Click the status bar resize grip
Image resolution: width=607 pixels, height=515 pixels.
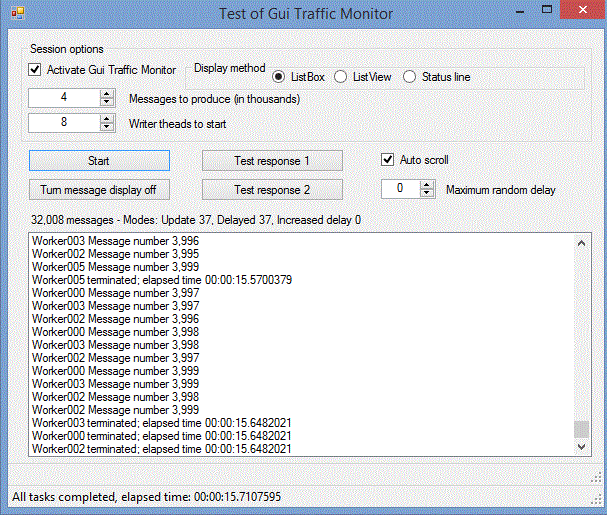pyautogui.click(x=596, y=500)
